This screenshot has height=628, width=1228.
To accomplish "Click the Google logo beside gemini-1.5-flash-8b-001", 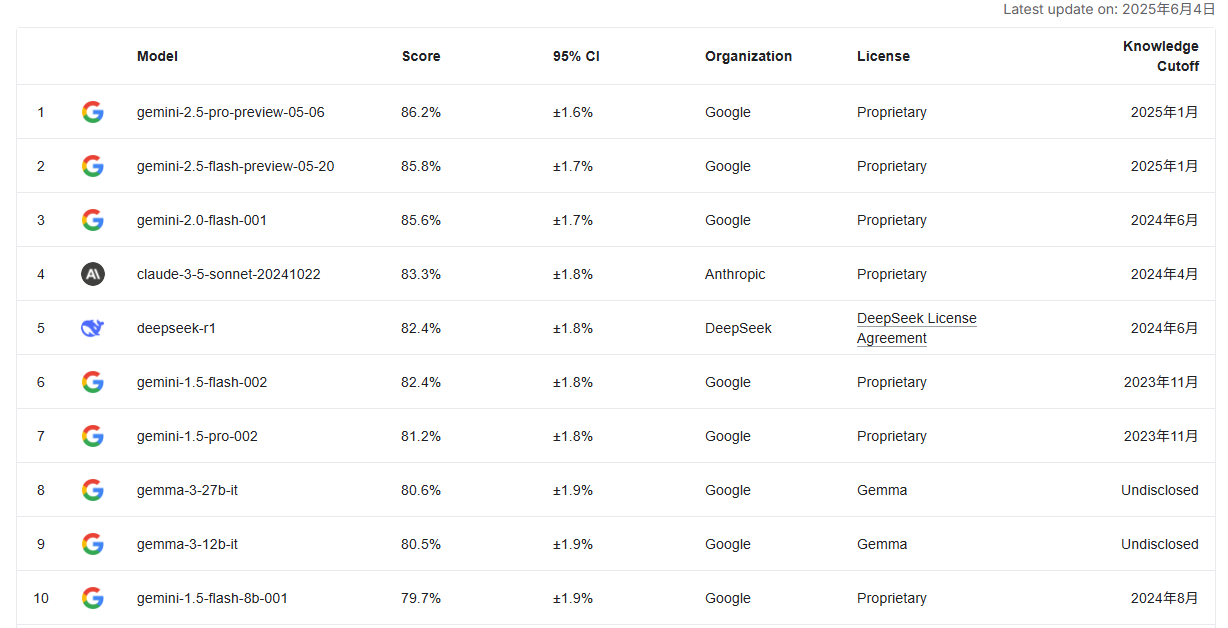I will [x=93, y=598].
